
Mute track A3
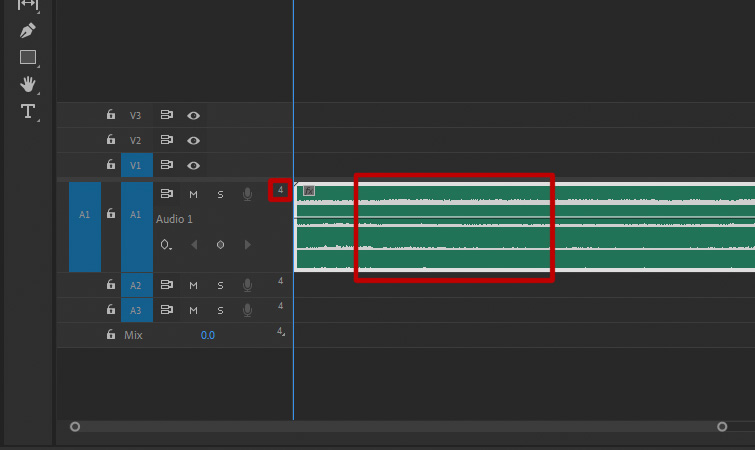(193, 310)
